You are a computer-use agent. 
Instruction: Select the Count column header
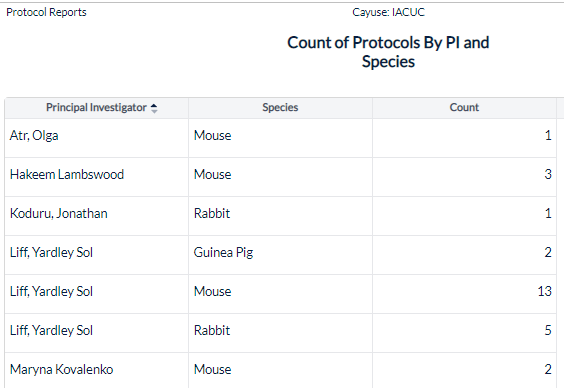click(464, 108)
